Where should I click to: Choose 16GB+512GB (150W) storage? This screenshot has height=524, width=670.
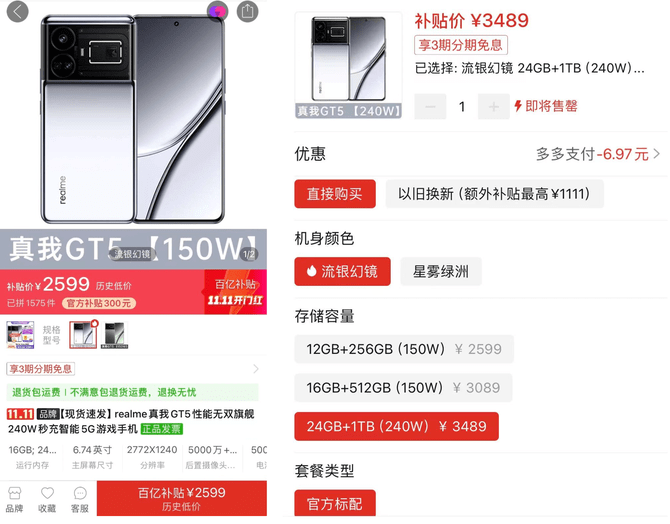(x=403, y=388)
